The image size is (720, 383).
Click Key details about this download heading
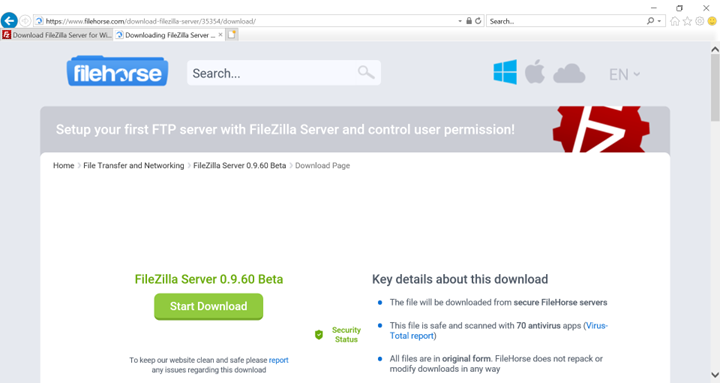(x=460, y=279)
